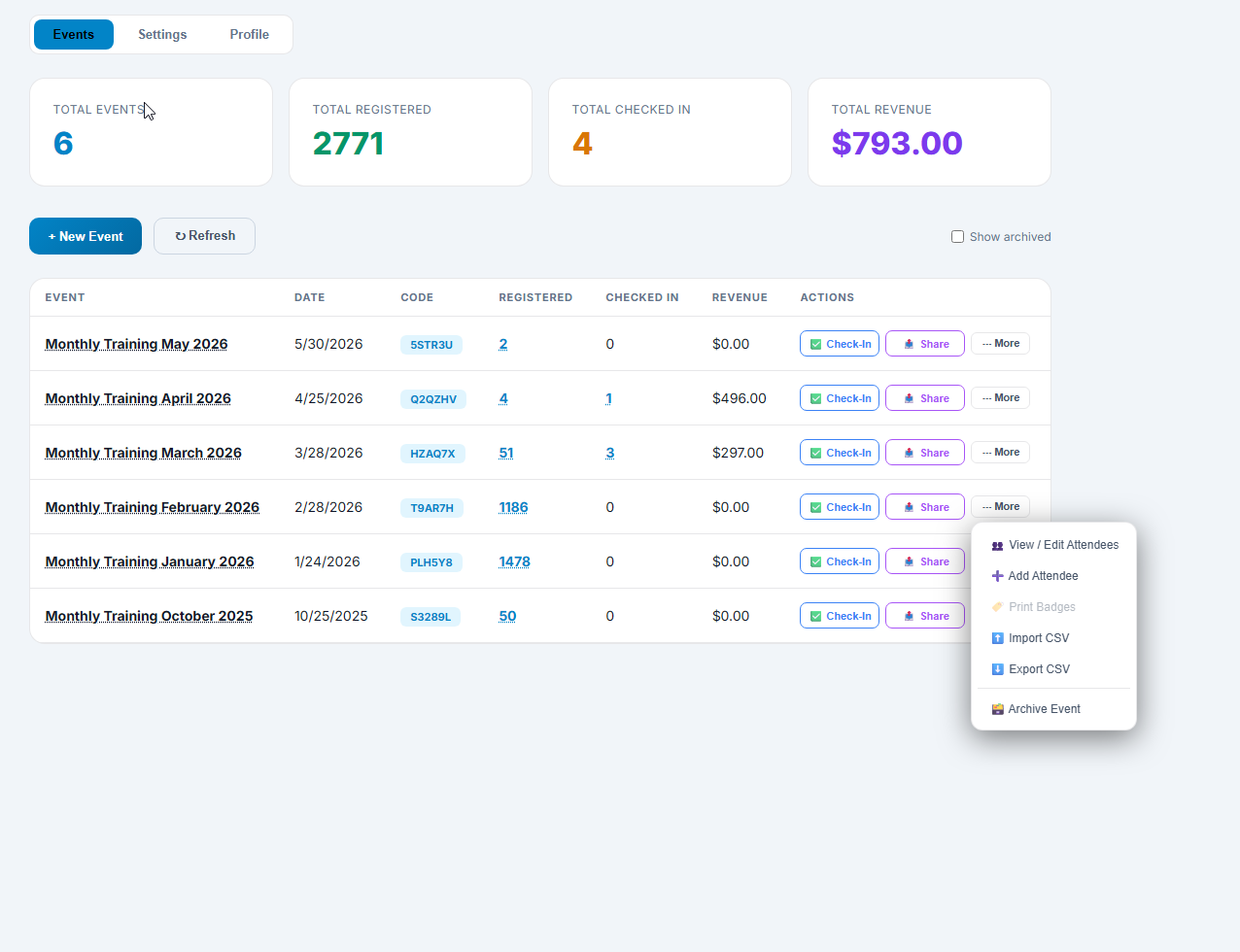This screenshot has height=952, width=1240.
Task: Click event code PLH5Y8 badge
Action: [x=431, y=562]
